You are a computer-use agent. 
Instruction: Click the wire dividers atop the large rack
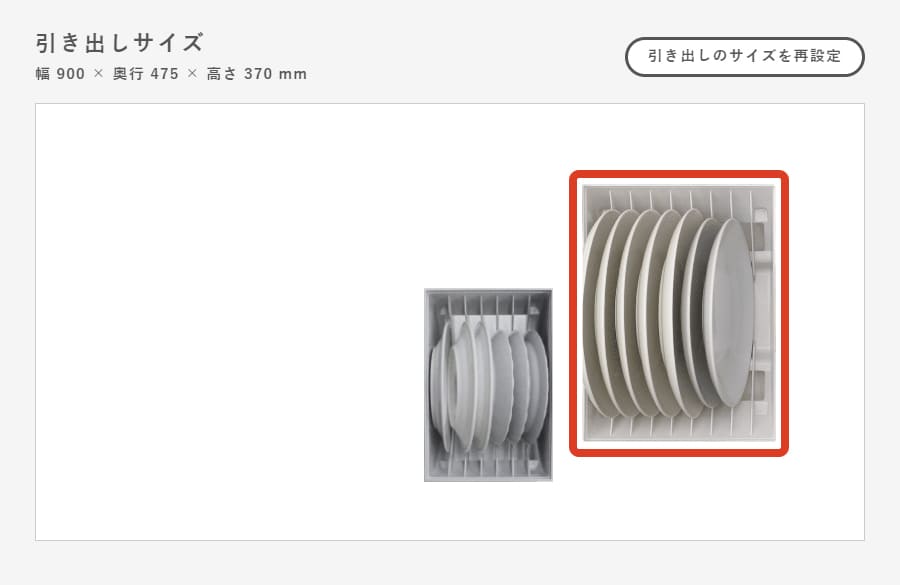pos(680,200)
